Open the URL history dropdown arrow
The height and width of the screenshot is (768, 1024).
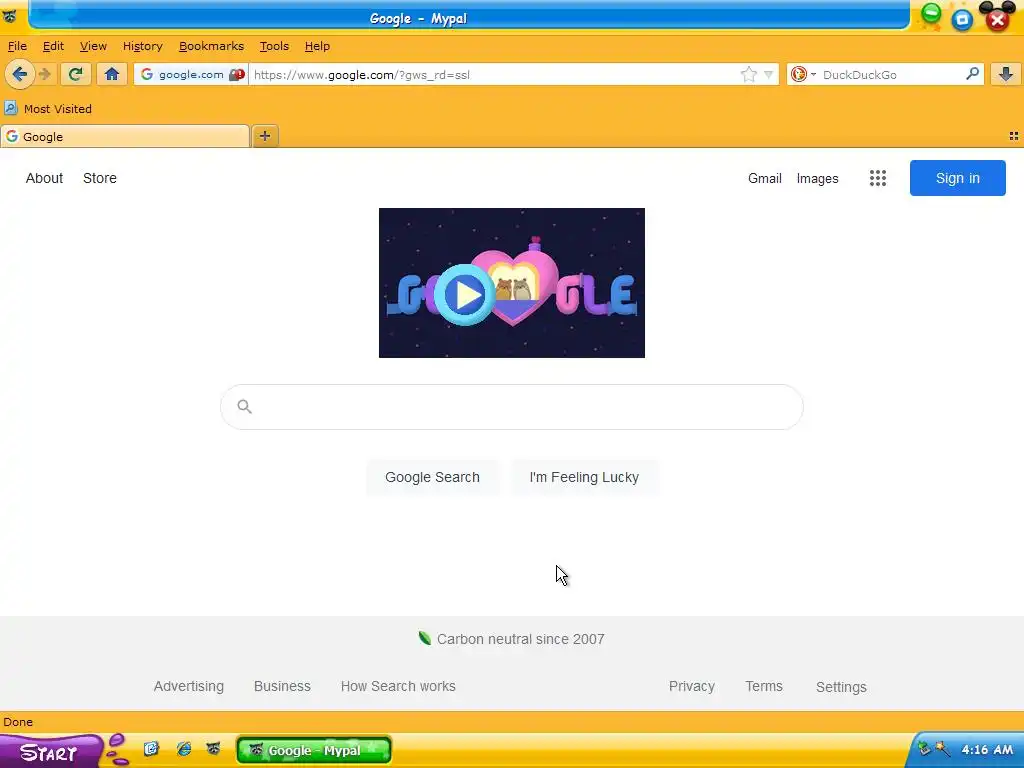tap(769, 74)
